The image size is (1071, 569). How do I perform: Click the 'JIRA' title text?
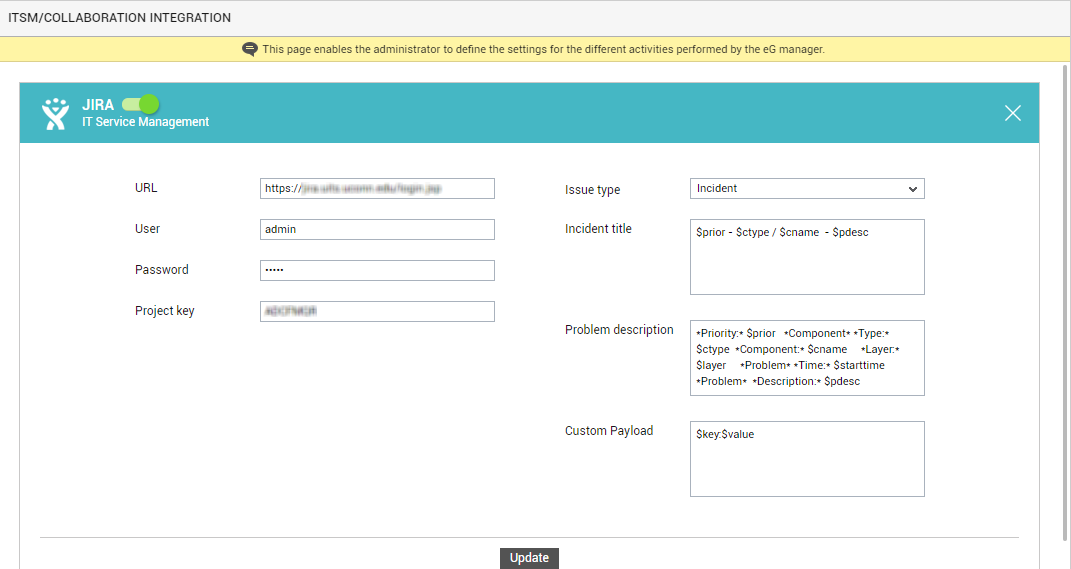coord(98,105)
